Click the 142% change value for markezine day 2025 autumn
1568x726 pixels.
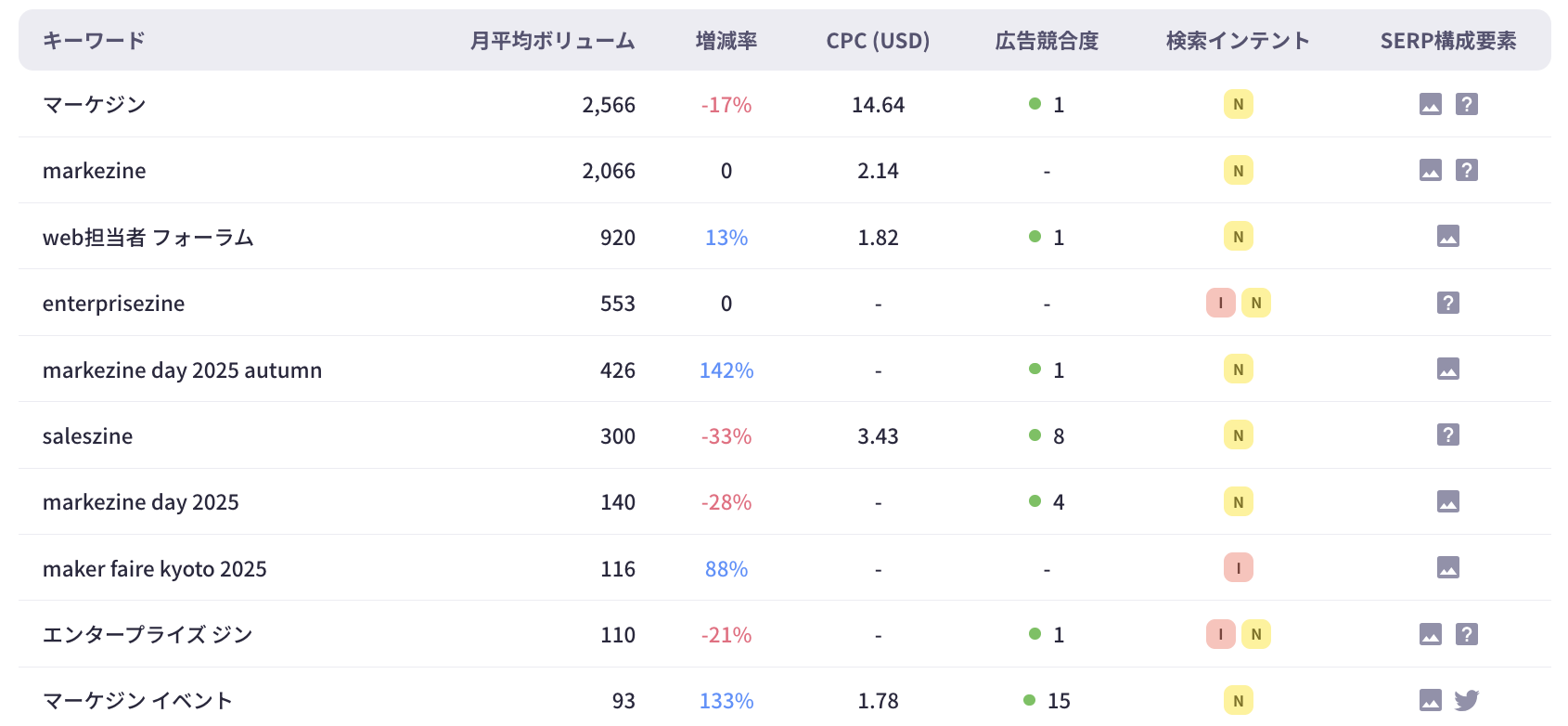click(x=726, y=370)
